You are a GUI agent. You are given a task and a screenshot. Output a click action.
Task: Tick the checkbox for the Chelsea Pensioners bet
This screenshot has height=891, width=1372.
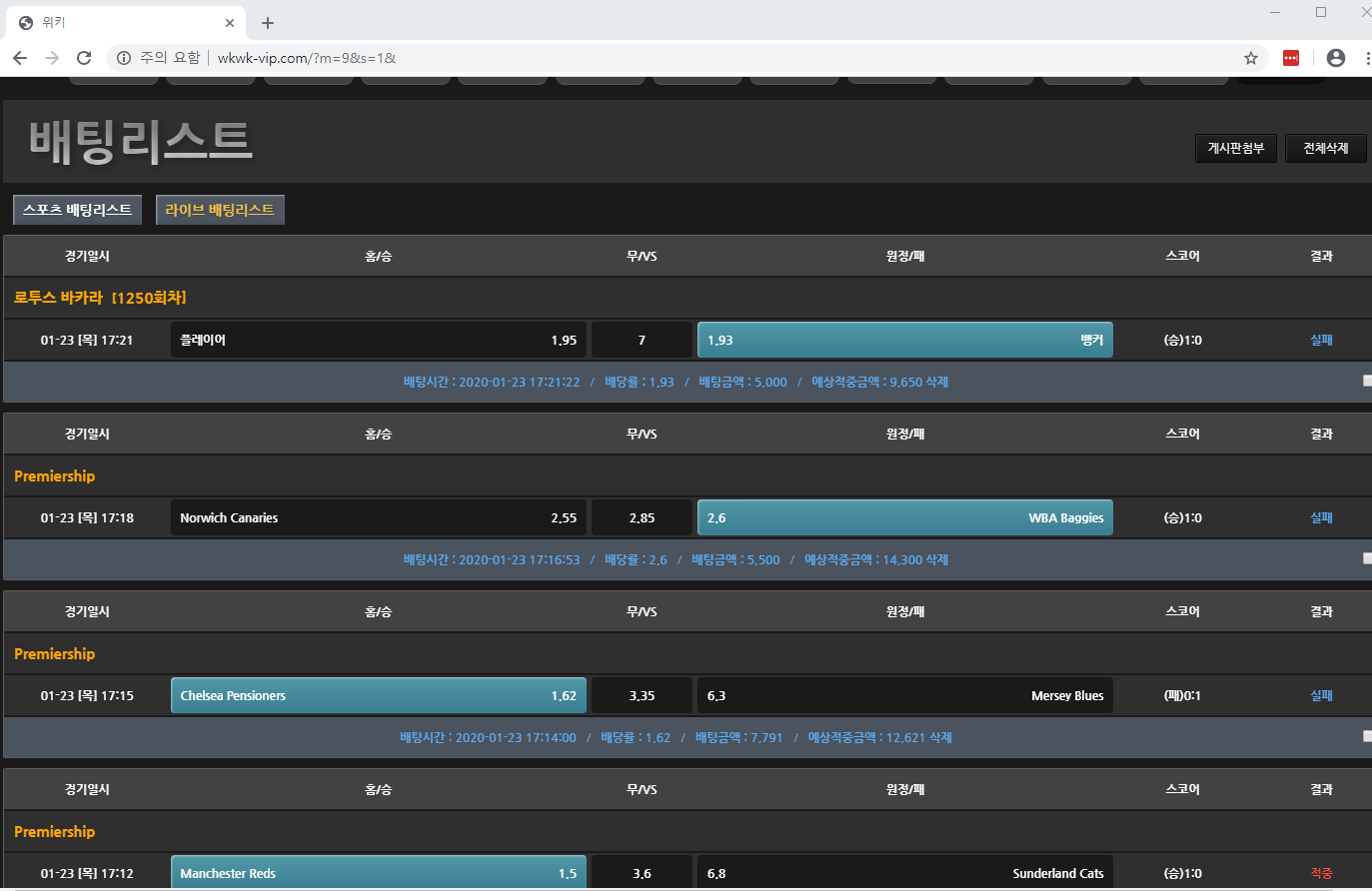coord(1367,736)
